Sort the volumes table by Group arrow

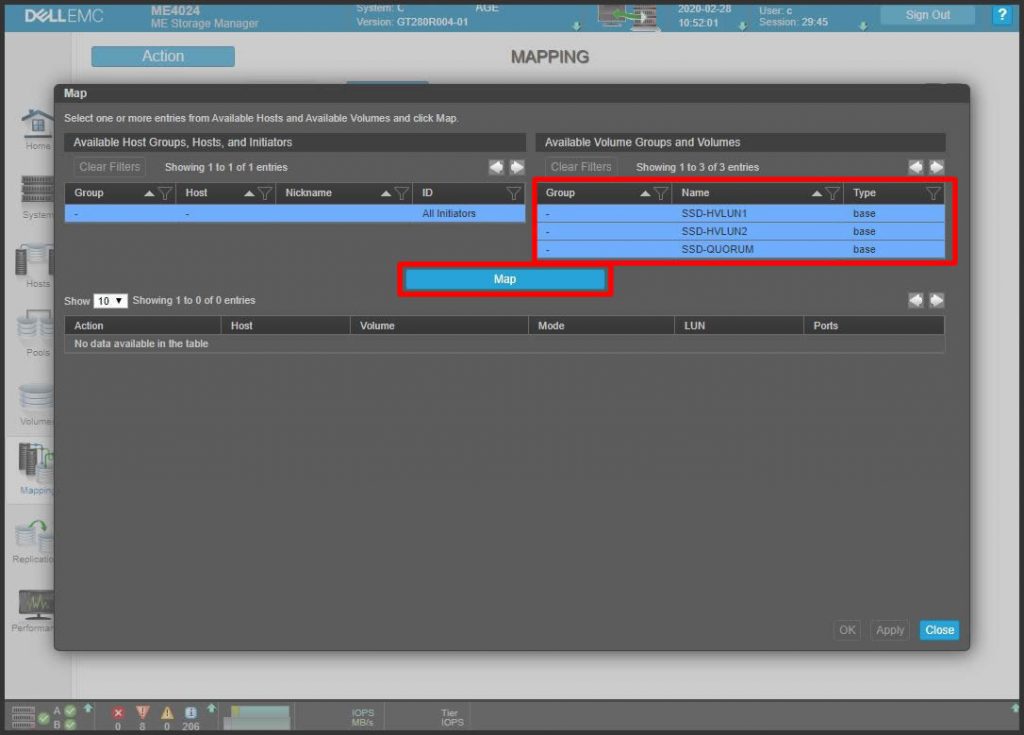[x=645, y=193]
